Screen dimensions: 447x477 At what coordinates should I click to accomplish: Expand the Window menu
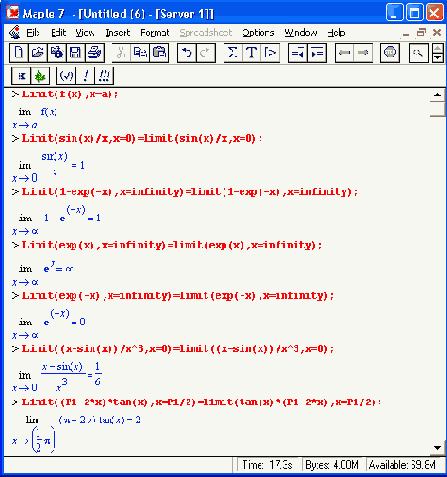pos(301,33)
